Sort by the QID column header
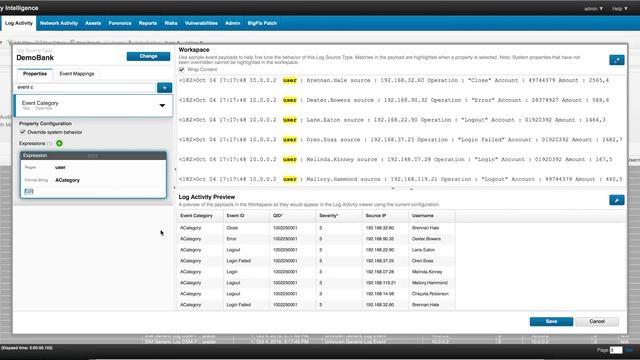Image resolution: width=640 pixels, height=360 pixels. (x=293, y=216)
